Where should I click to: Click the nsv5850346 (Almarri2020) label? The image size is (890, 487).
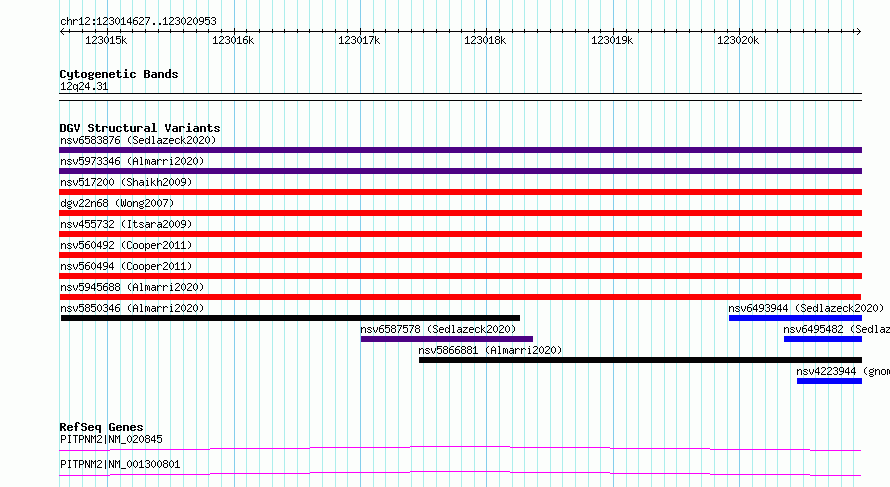[x=132, y=308]
